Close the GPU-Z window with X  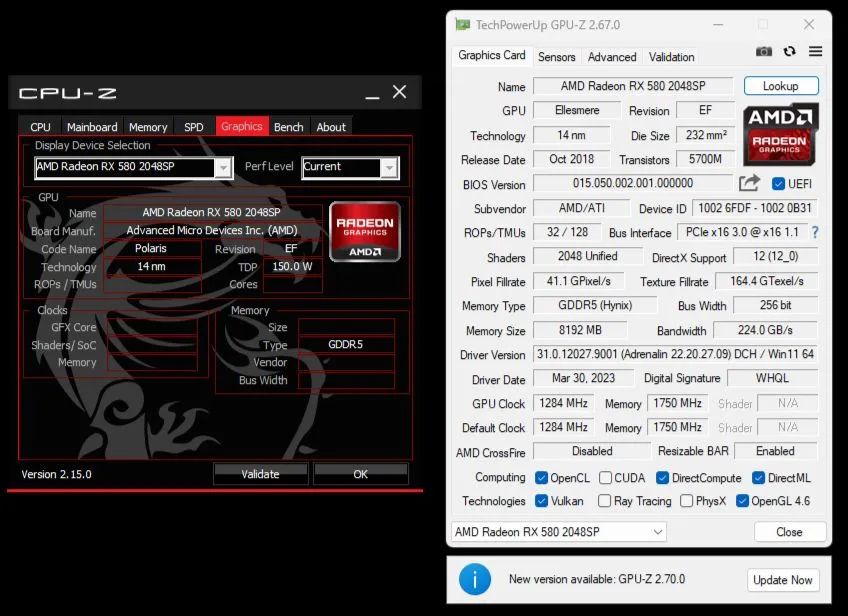tap(809, 24)
